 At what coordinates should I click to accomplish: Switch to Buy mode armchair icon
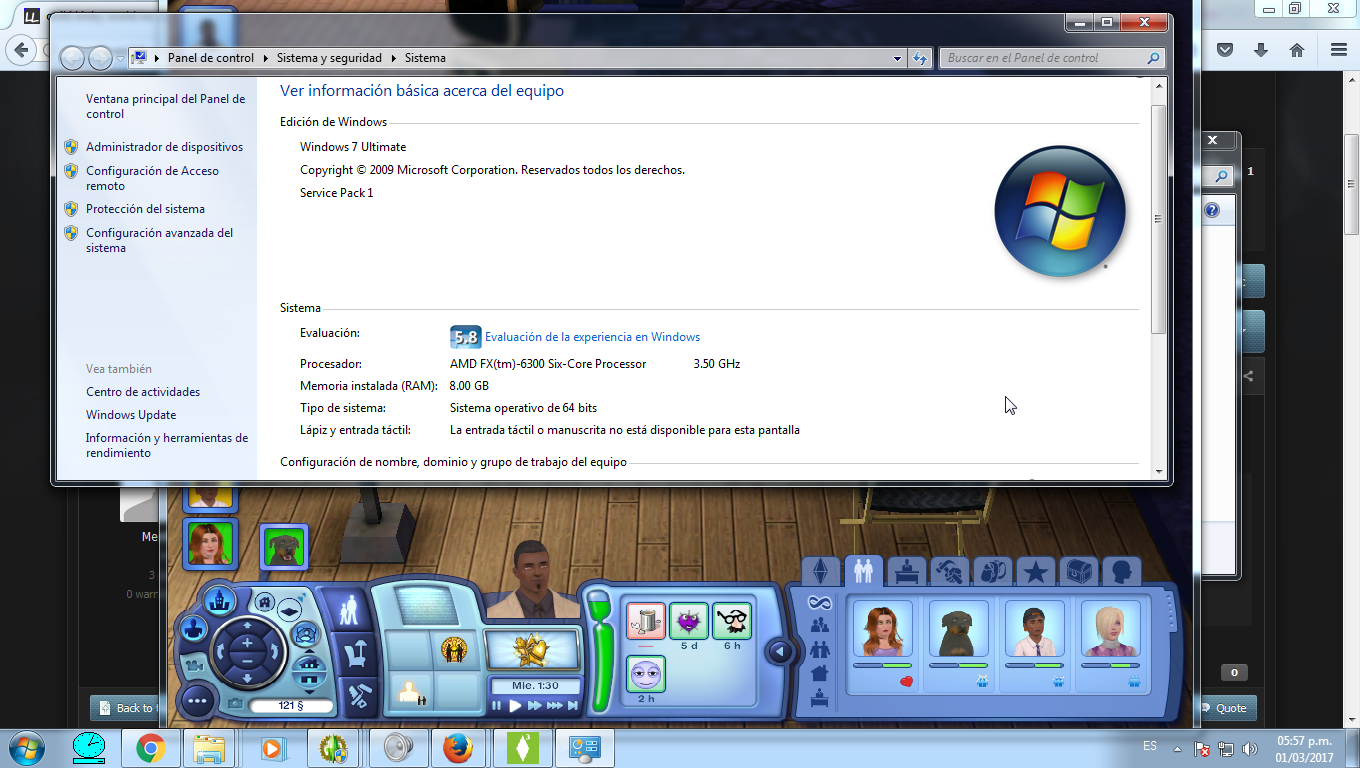click(355, 655)
